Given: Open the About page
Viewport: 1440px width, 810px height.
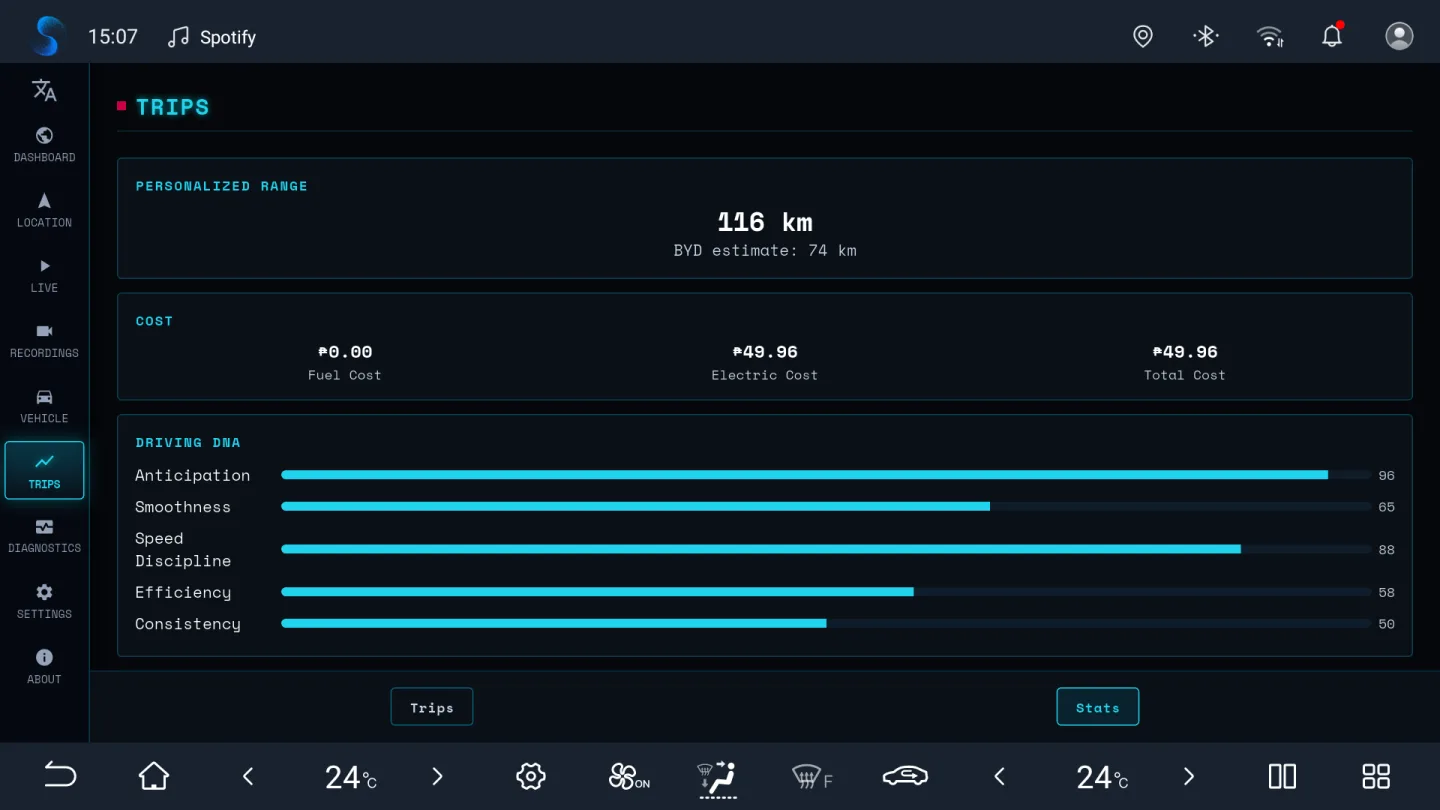Looking at the screenshot, I should coord(44,666).
